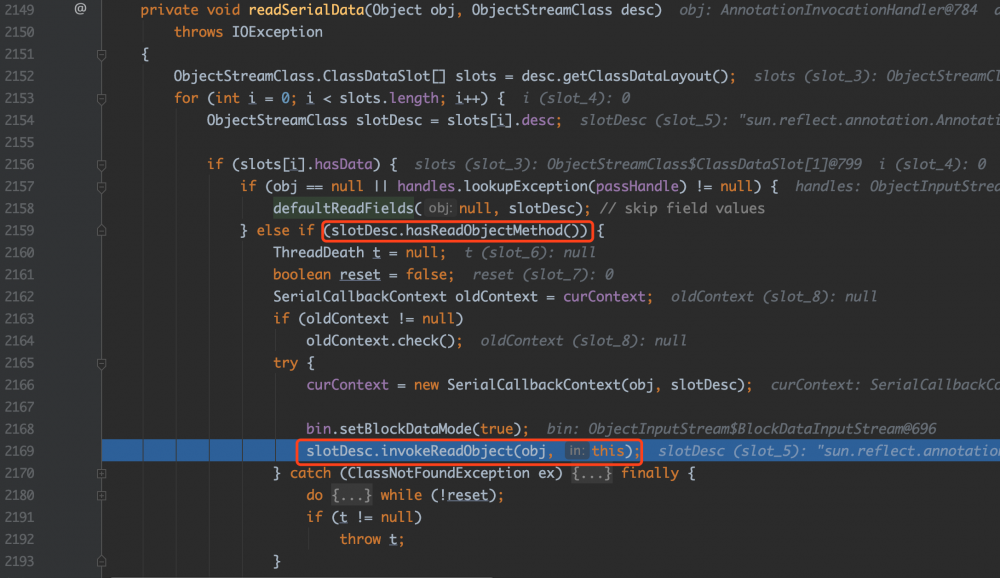Click the defaultReadFields call
This screenshot has height=578, width=1000.
[x=343, y=208]
